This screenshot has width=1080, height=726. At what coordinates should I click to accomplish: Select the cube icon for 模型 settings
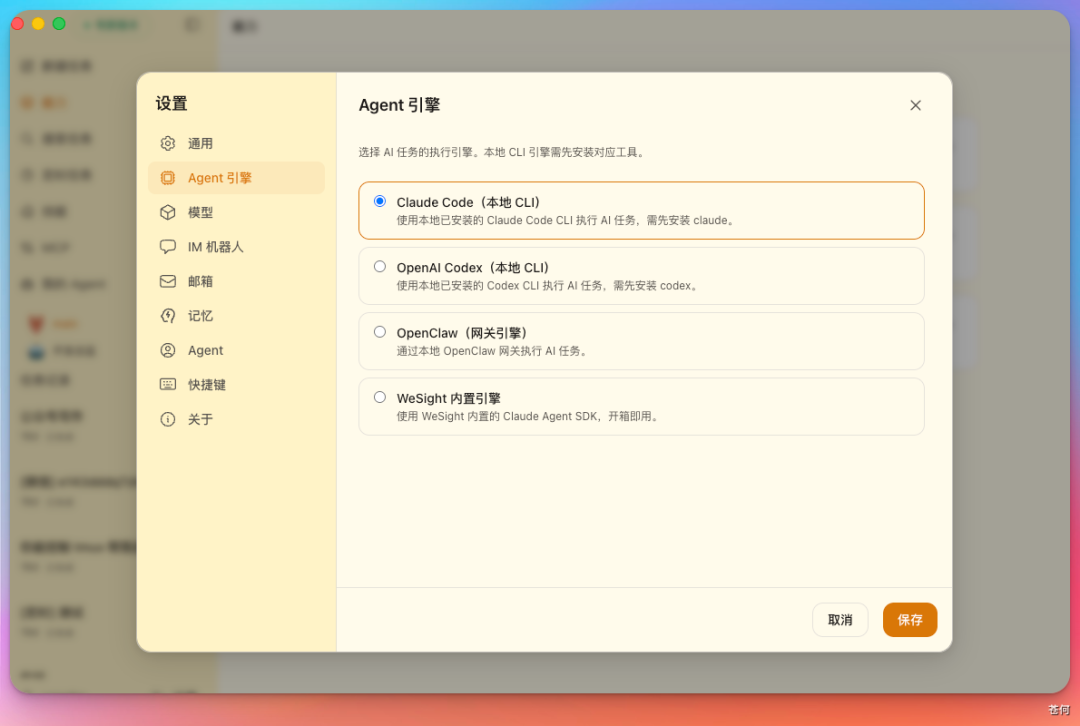tap(167, 212)
